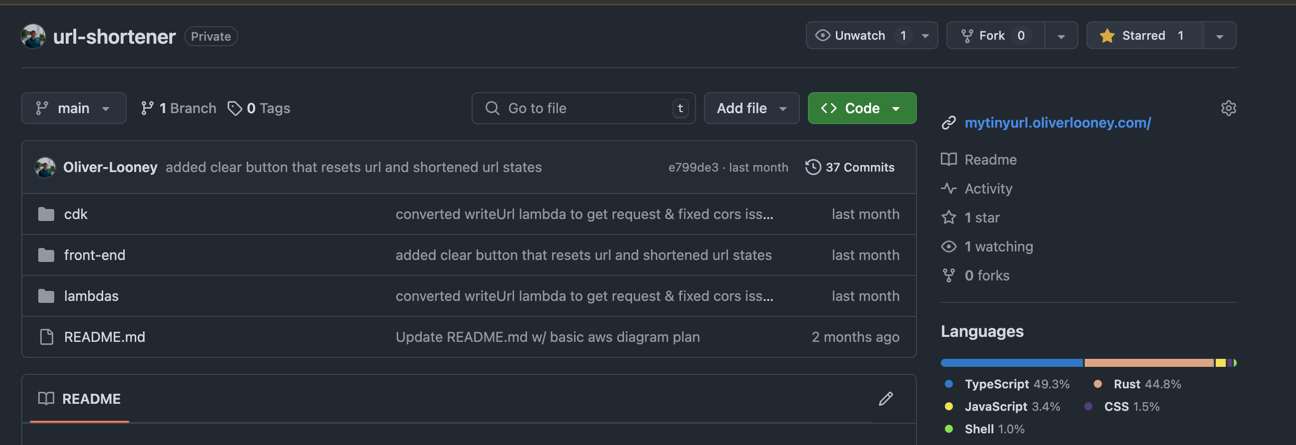
Task: Expand the Add file dropdown
Action: click(x=751, y=108)
